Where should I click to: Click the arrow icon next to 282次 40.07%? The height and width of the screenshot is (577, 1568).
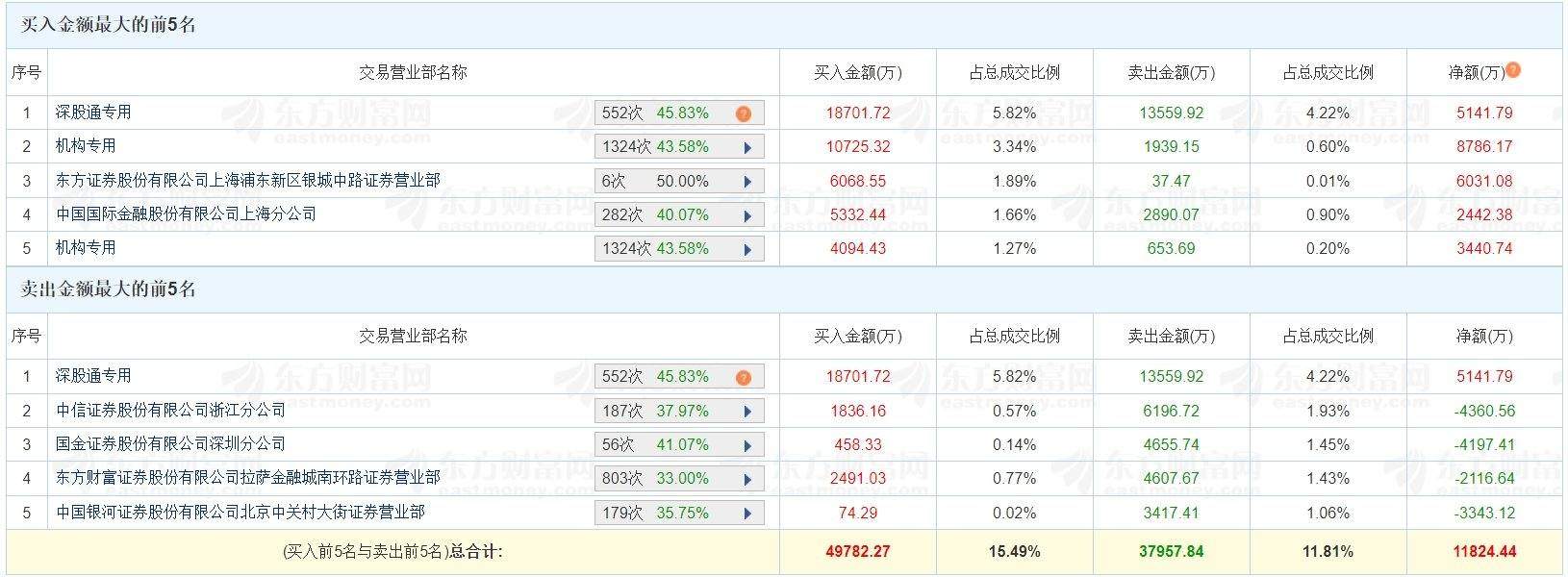(x=747, y=215)
